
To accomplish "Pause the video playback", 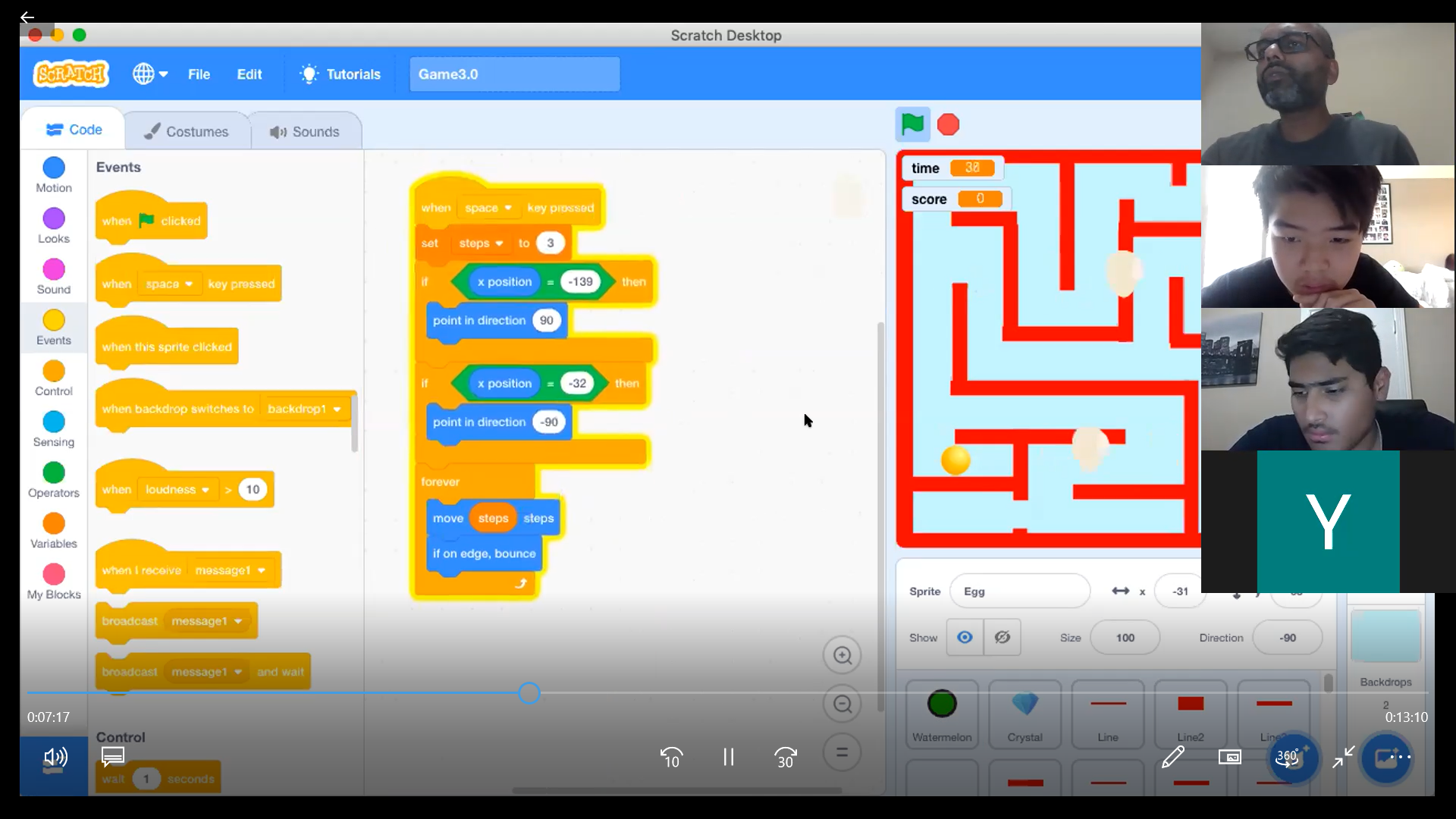I will click(728, 757).
